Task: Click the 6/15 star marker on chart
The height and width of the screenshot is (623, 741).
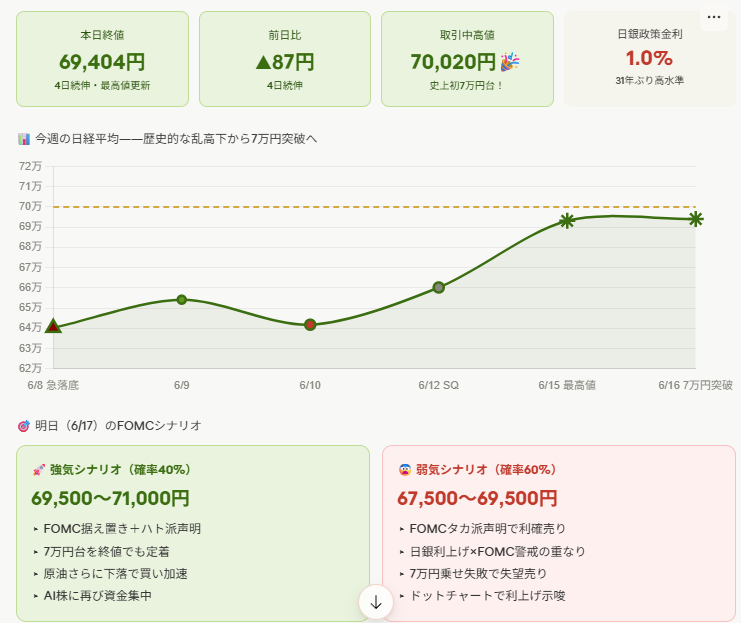Action: tap(567, 221)
